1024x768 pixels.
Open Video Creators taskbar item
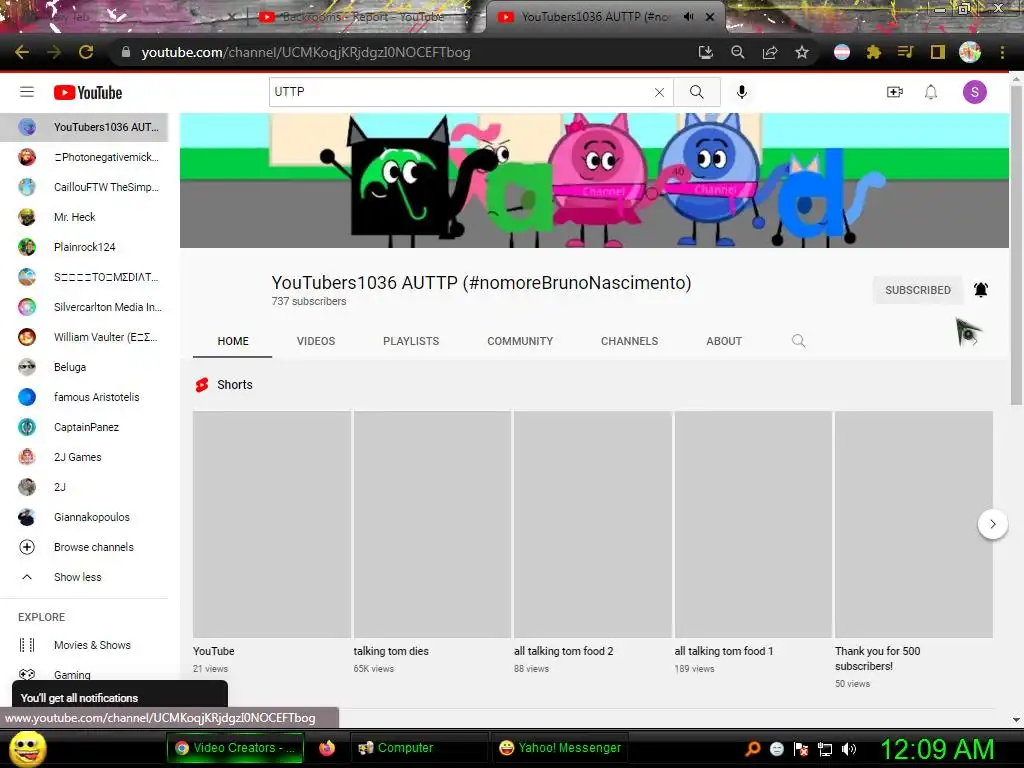236,748
